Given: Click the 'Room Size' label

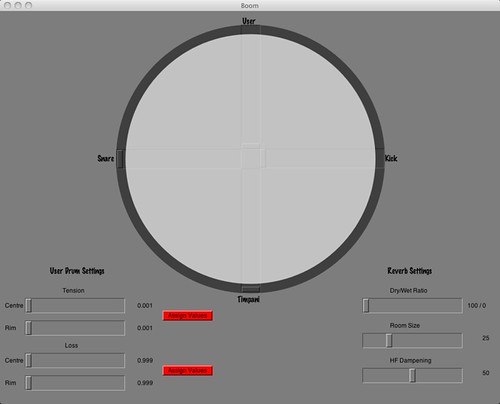Looking at the screenshot, I should pos(405,326).
